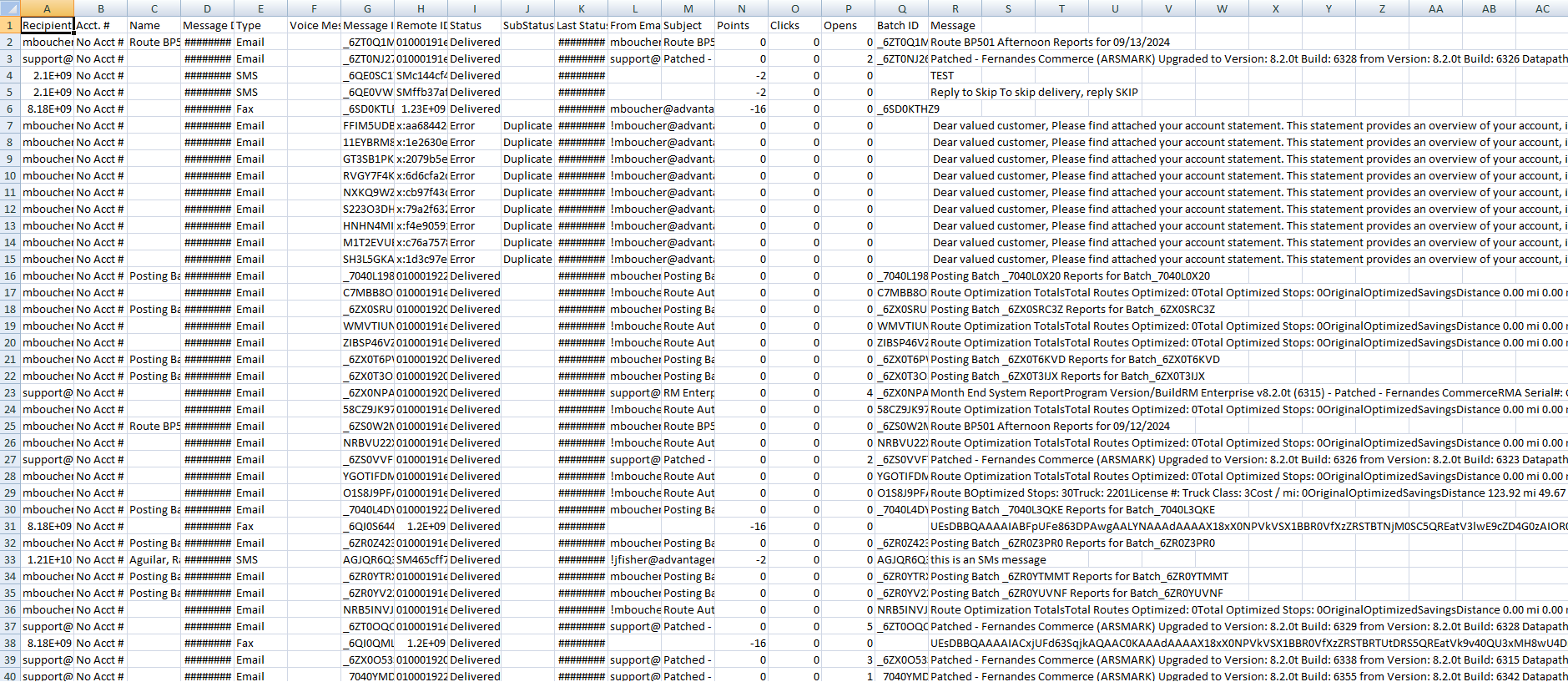Click 'Posting Batch _7040L0X20 Reports' message cell
1568x682 pixels.
tap(1070, 275)
